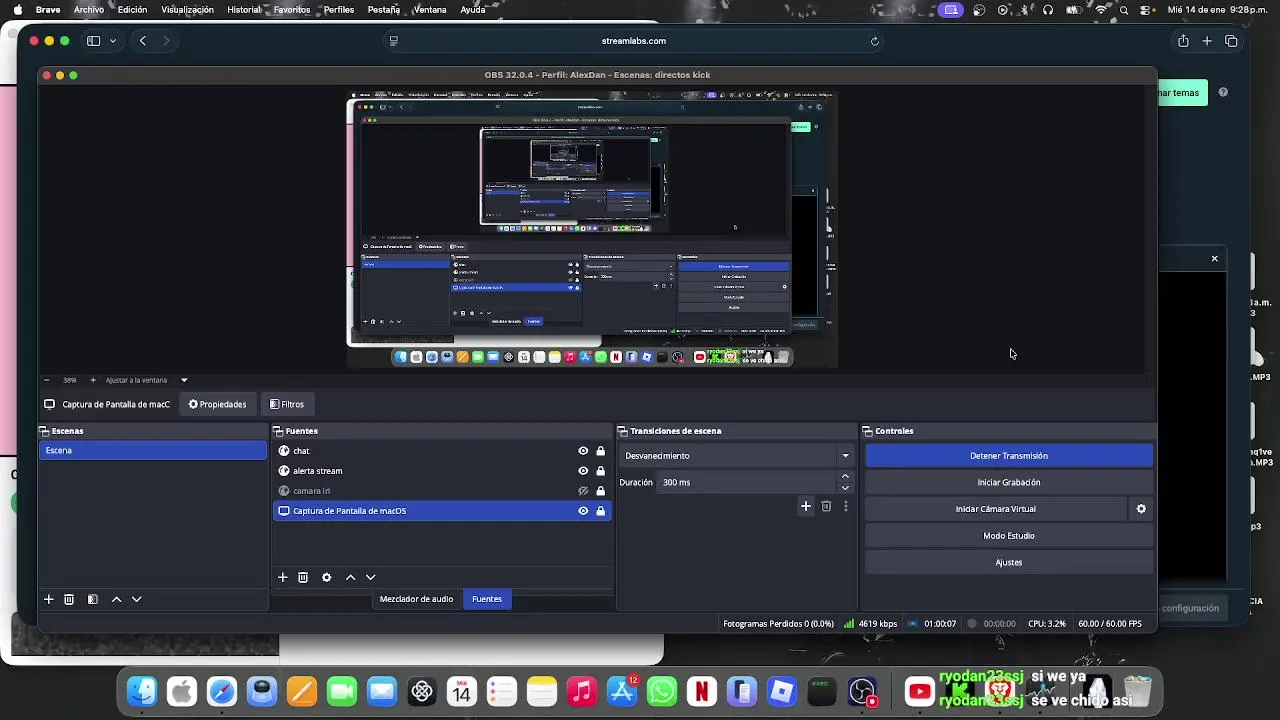Open Historial menu in menu bar
Screen dimensions: 1280x720
coord(244,10)
